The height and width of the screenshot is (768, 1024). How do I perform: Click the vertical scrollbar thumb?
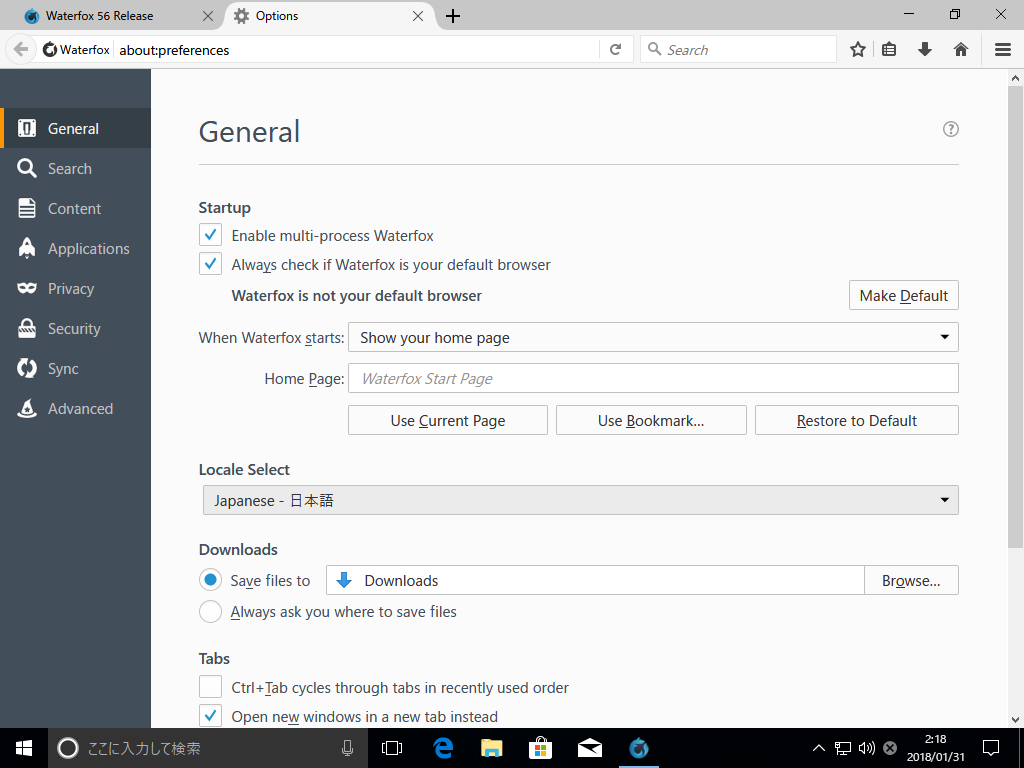tap(1016, 317)
